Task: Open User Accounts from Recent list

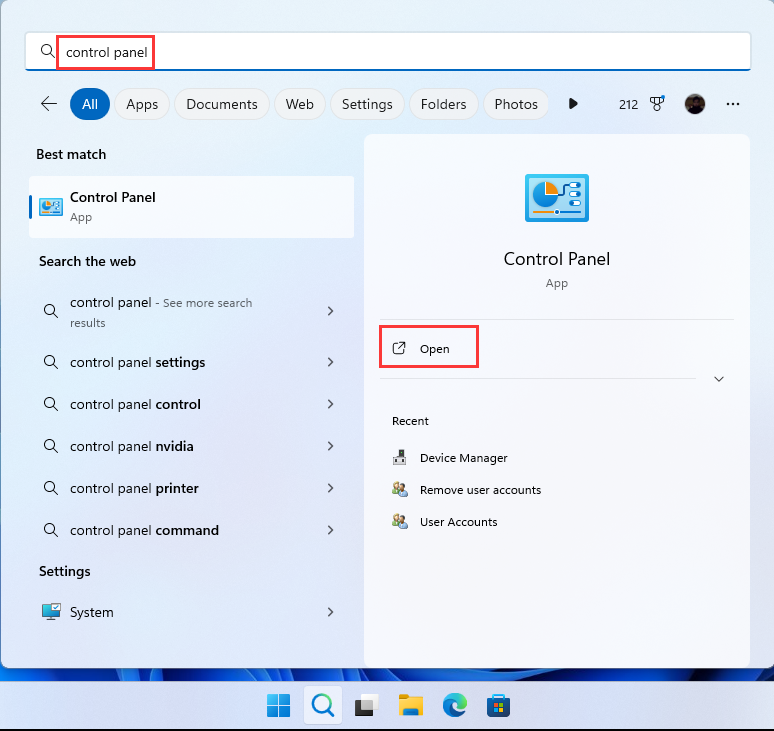Action: click(459, 522)
